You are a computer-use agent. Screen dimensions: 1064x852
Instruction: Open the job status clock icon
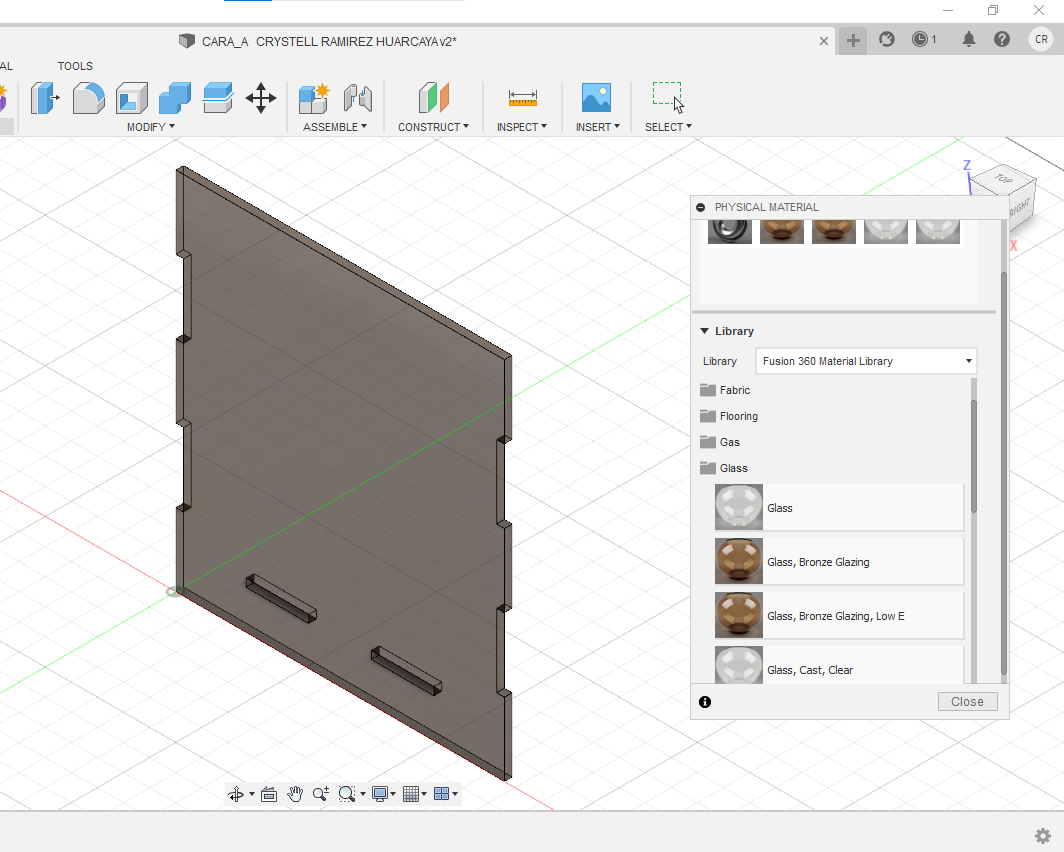pos(920,40)
